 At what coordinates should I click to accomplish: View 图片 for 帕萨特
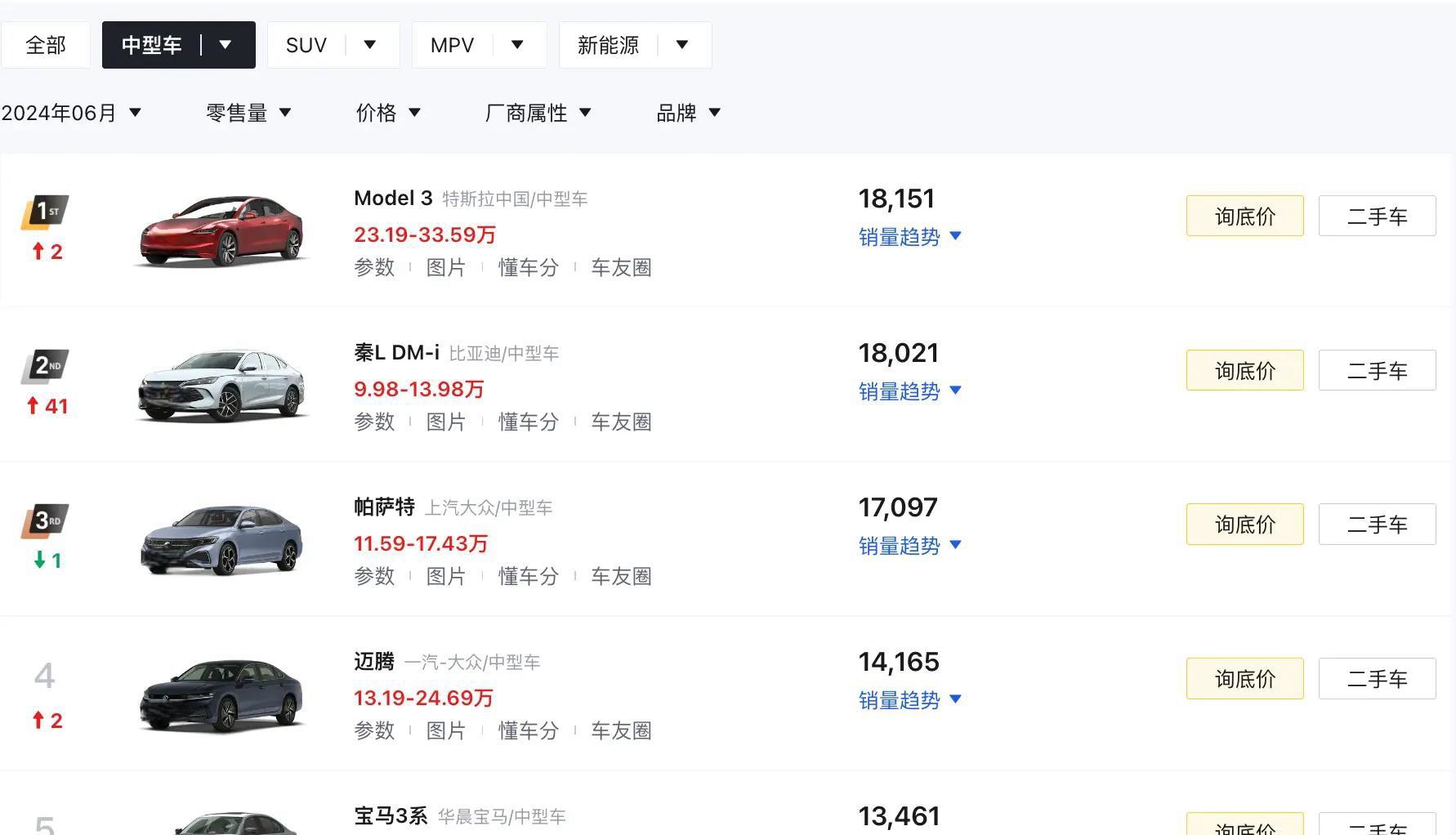point(446,576)
